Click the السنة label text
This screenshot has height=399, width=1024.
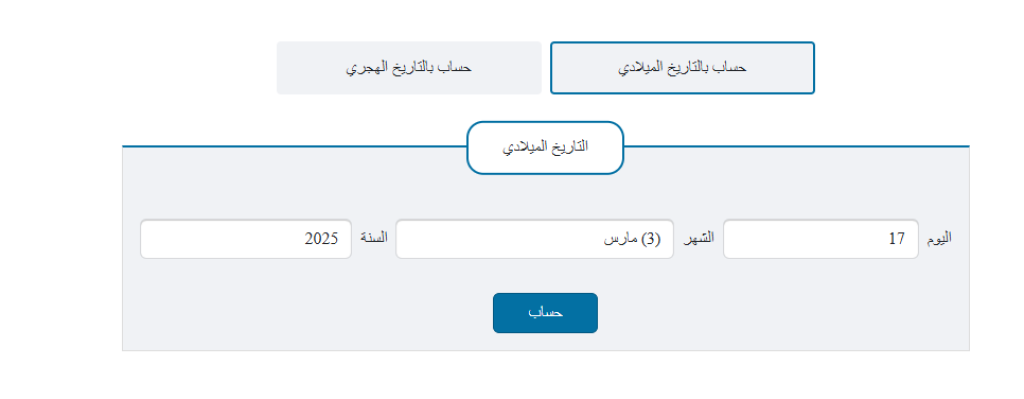[374, 238]
